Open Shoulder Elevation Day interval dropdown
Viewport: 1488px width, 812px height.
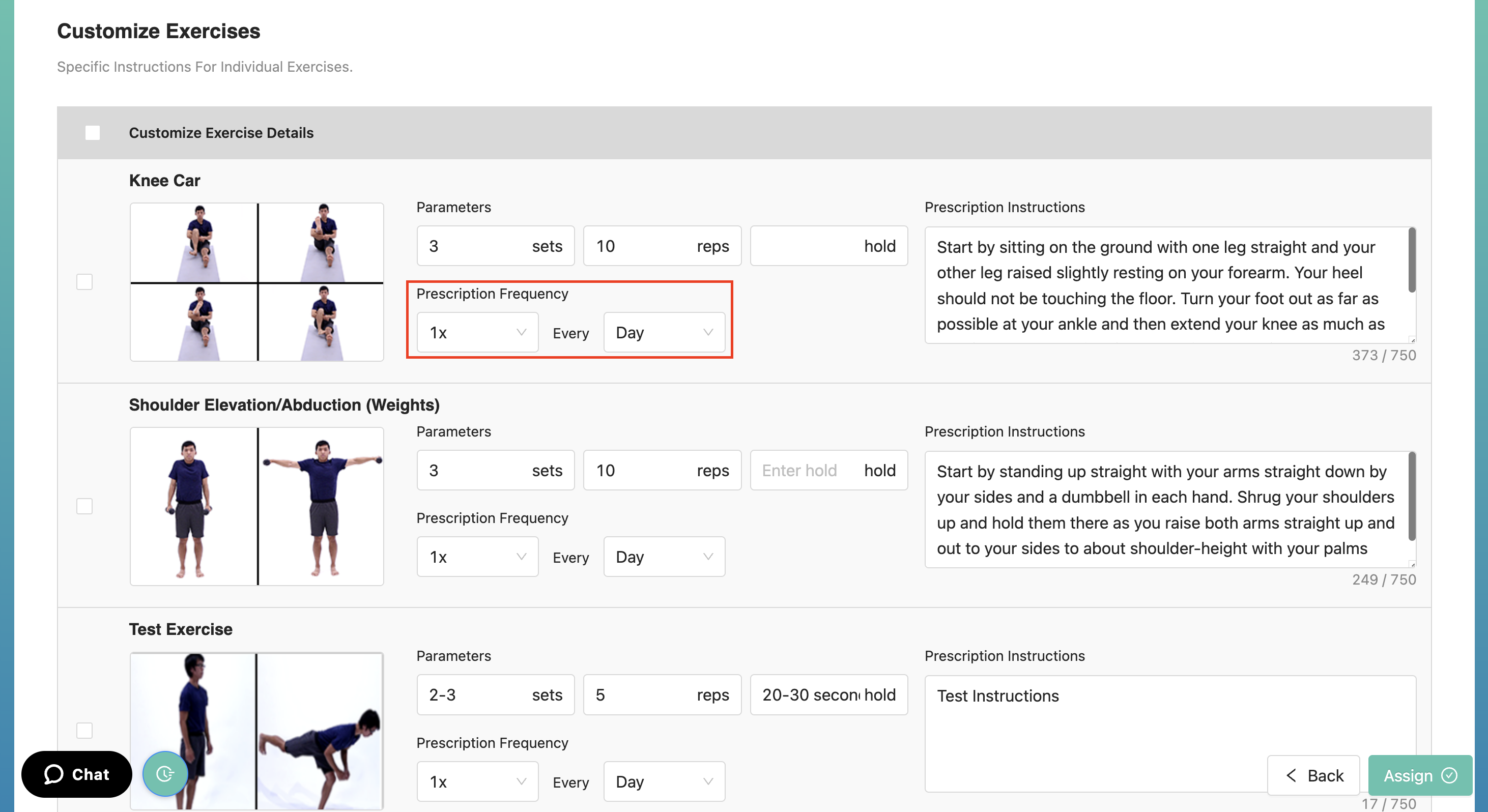tap(664, 557)
